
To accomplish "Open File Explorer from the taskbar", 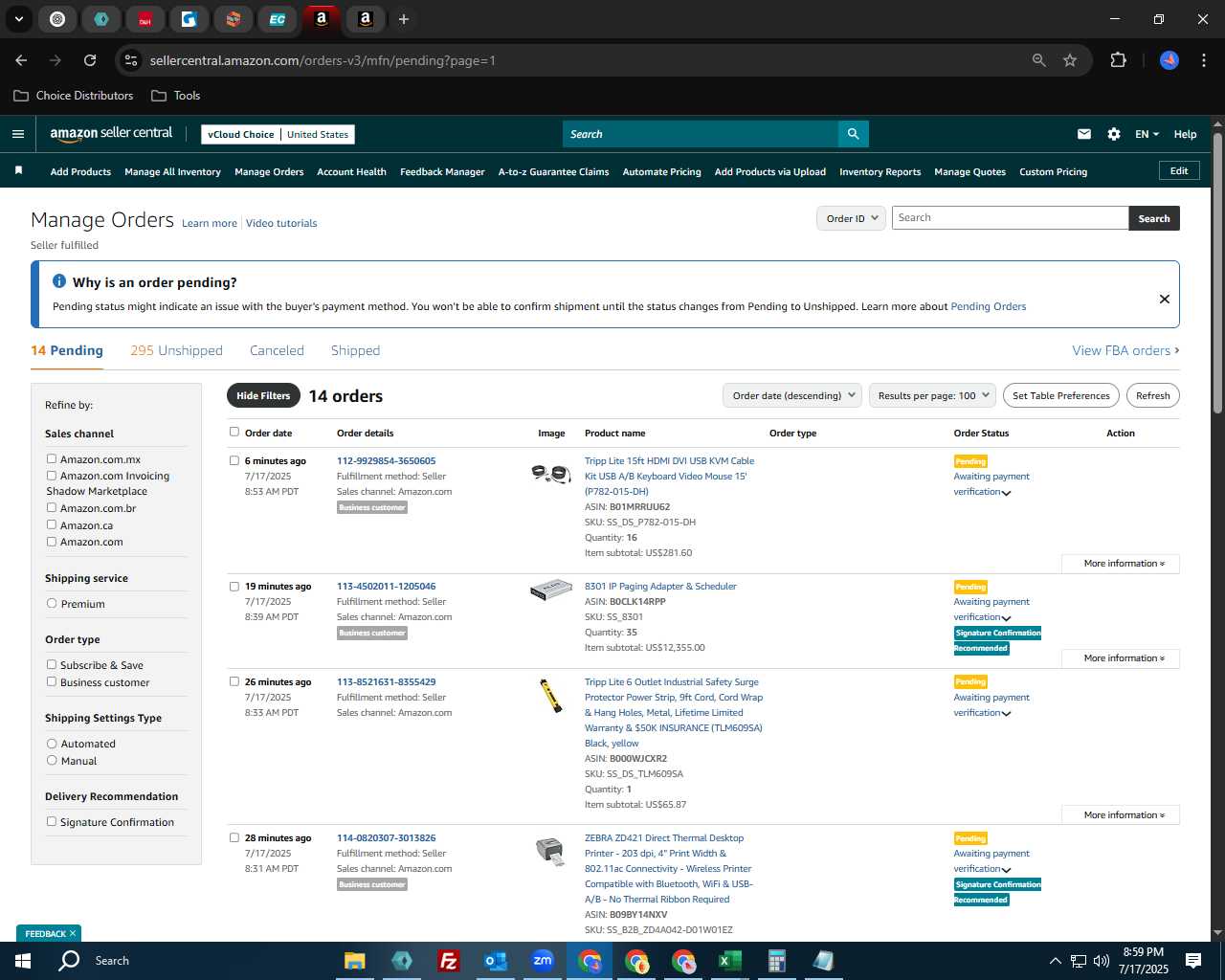I will (x=355, y=961).
